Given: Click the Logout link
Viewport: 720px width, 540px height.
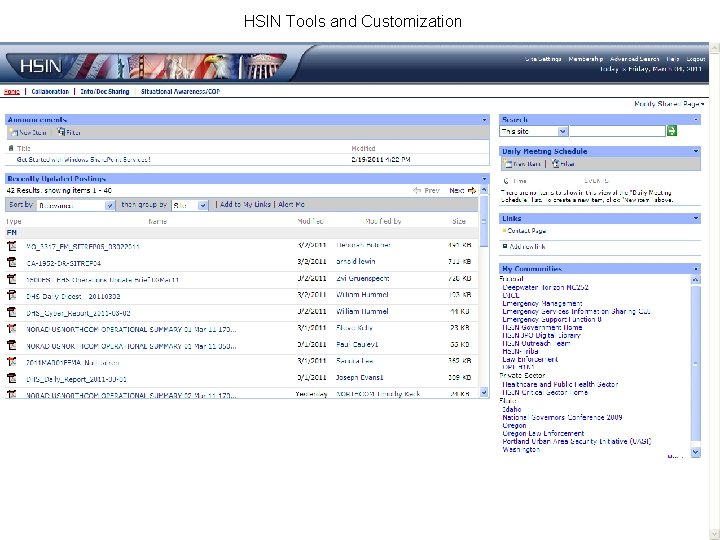Looking at the screenshot, I should tap(696, 59).
